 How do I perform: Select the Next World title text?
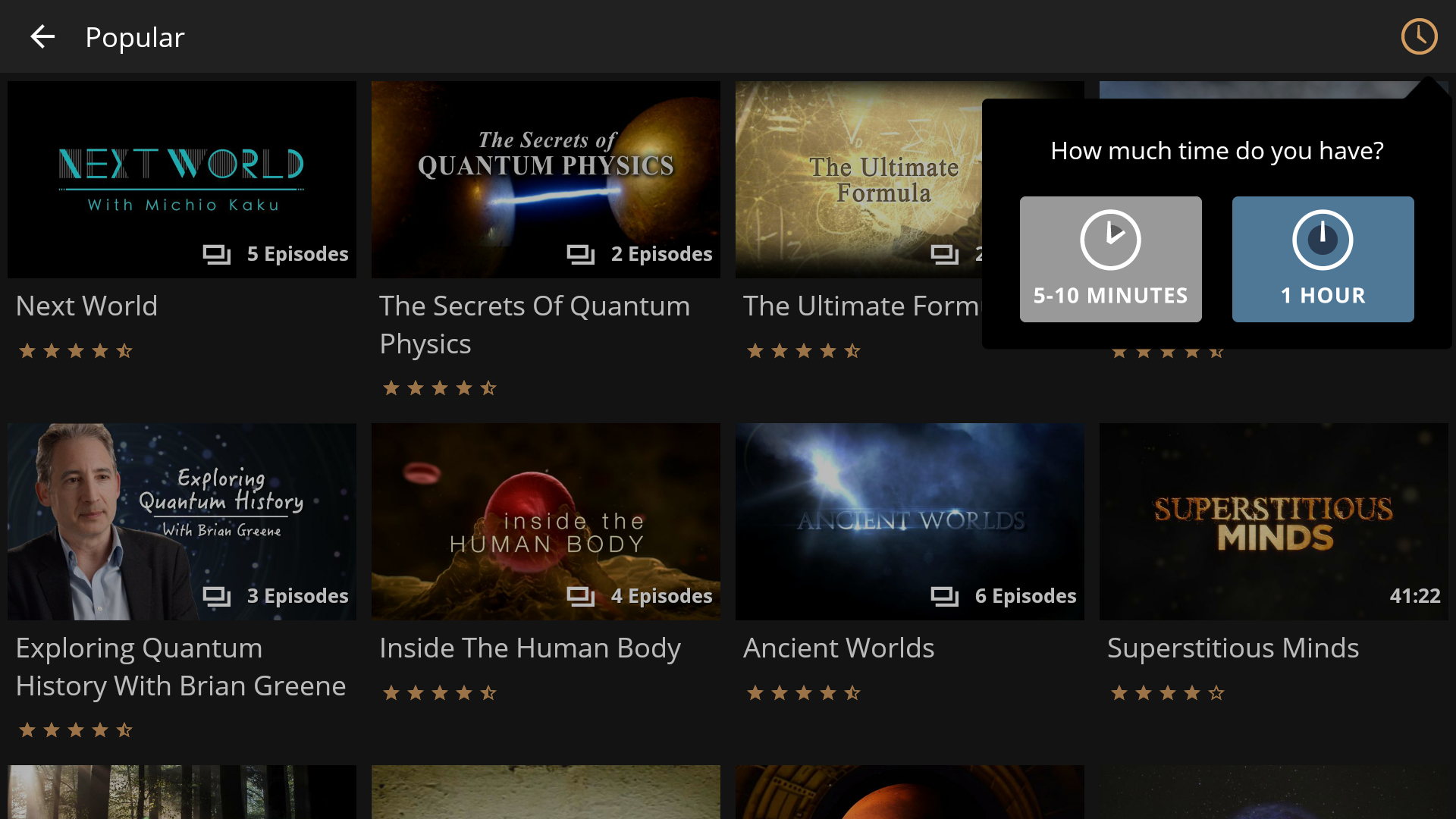[86, 306]
